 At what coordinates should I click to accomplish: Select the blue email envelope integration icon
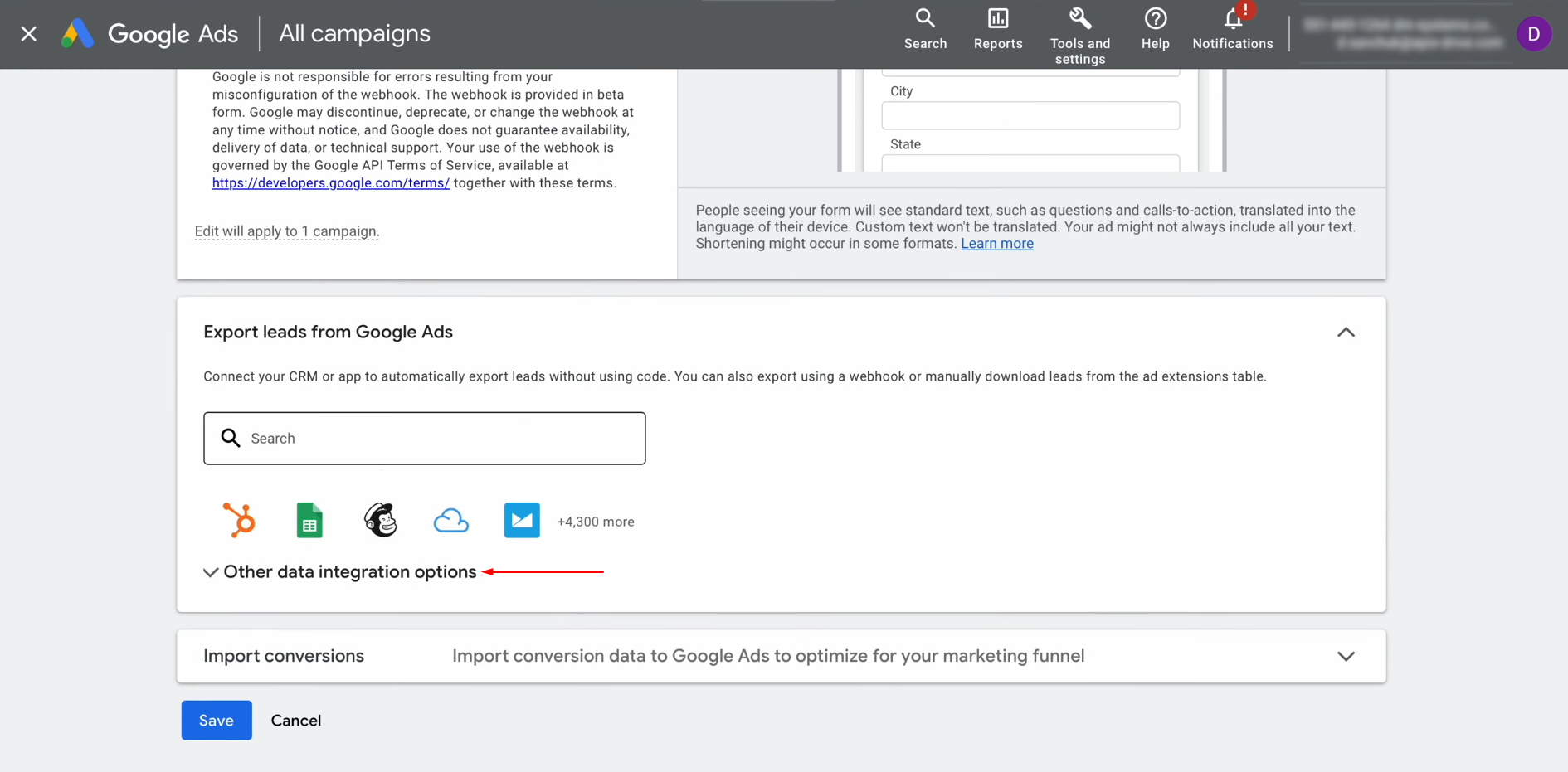click(522, 521)
